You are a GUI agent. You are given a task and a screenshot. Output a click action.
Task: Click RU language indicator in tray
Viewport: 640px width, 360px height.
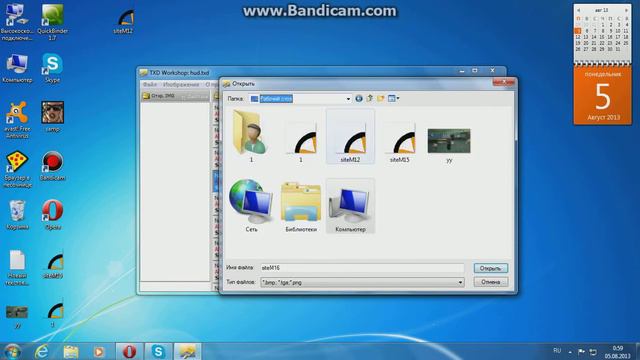[557, 351]
